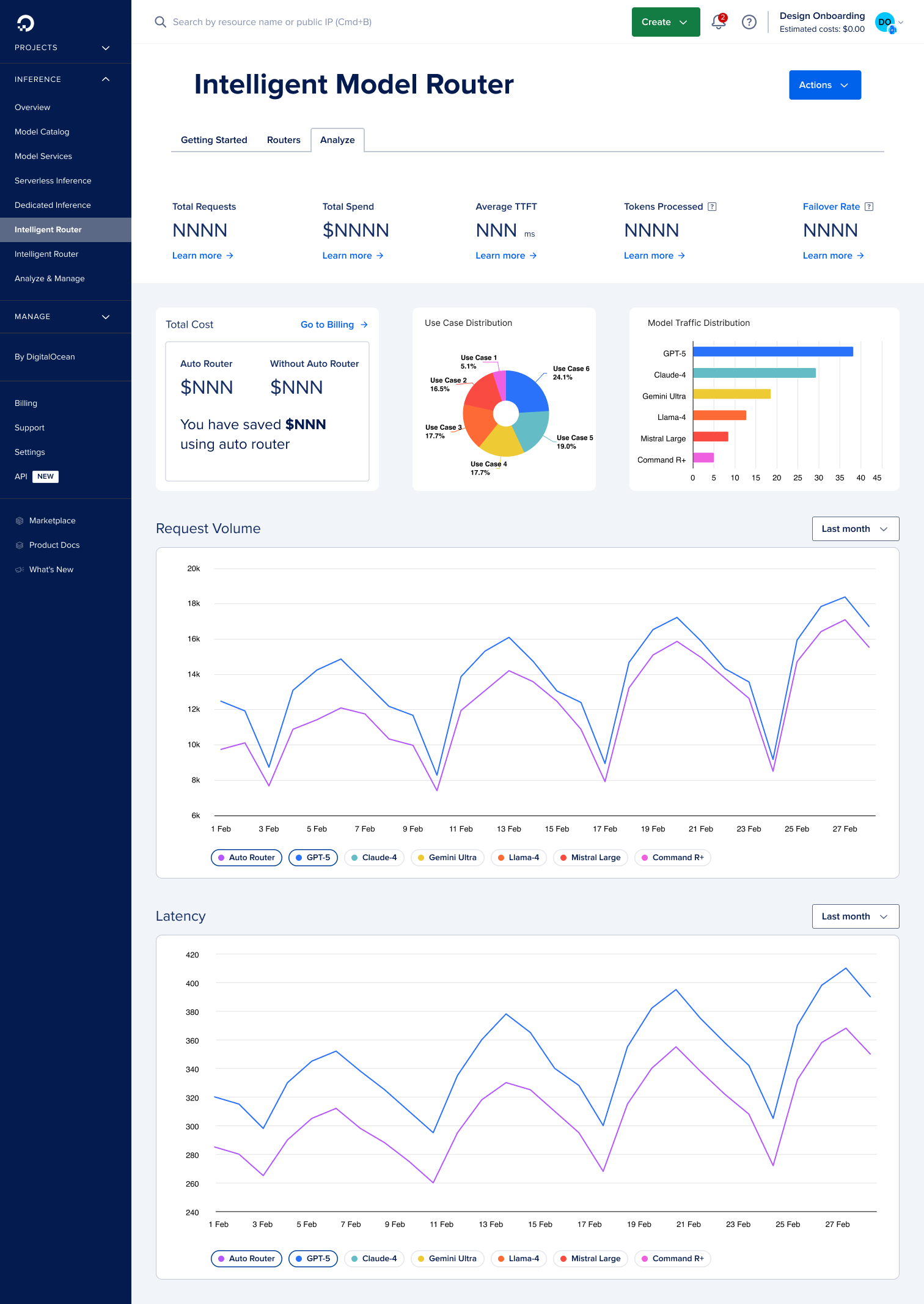Open Billing in the sidebar

tap(65, 403)
